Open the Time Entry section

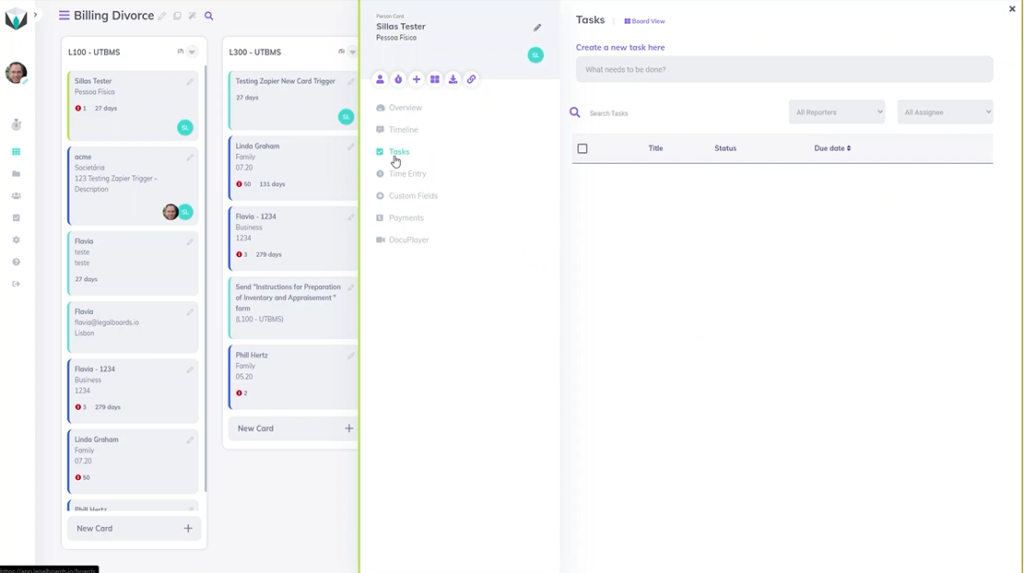pos(407,174)
